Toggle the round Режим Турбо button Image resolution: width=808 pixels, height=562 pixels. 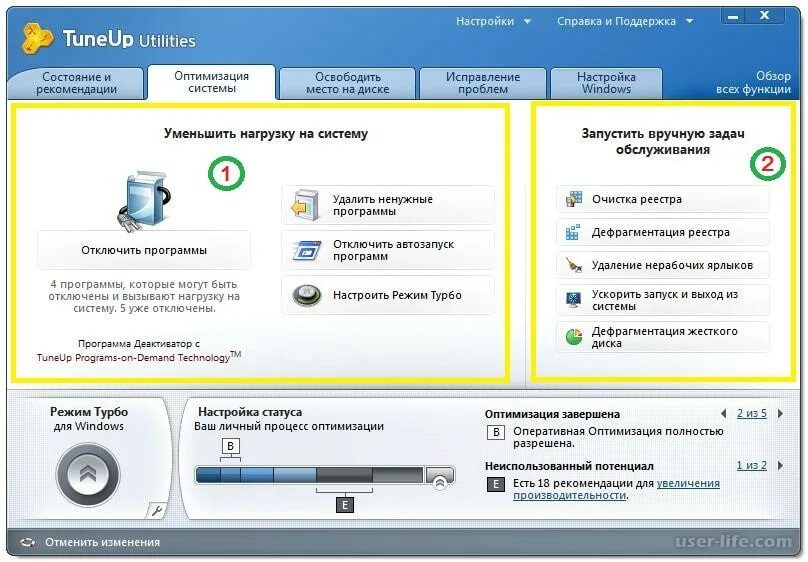point(88,475)
